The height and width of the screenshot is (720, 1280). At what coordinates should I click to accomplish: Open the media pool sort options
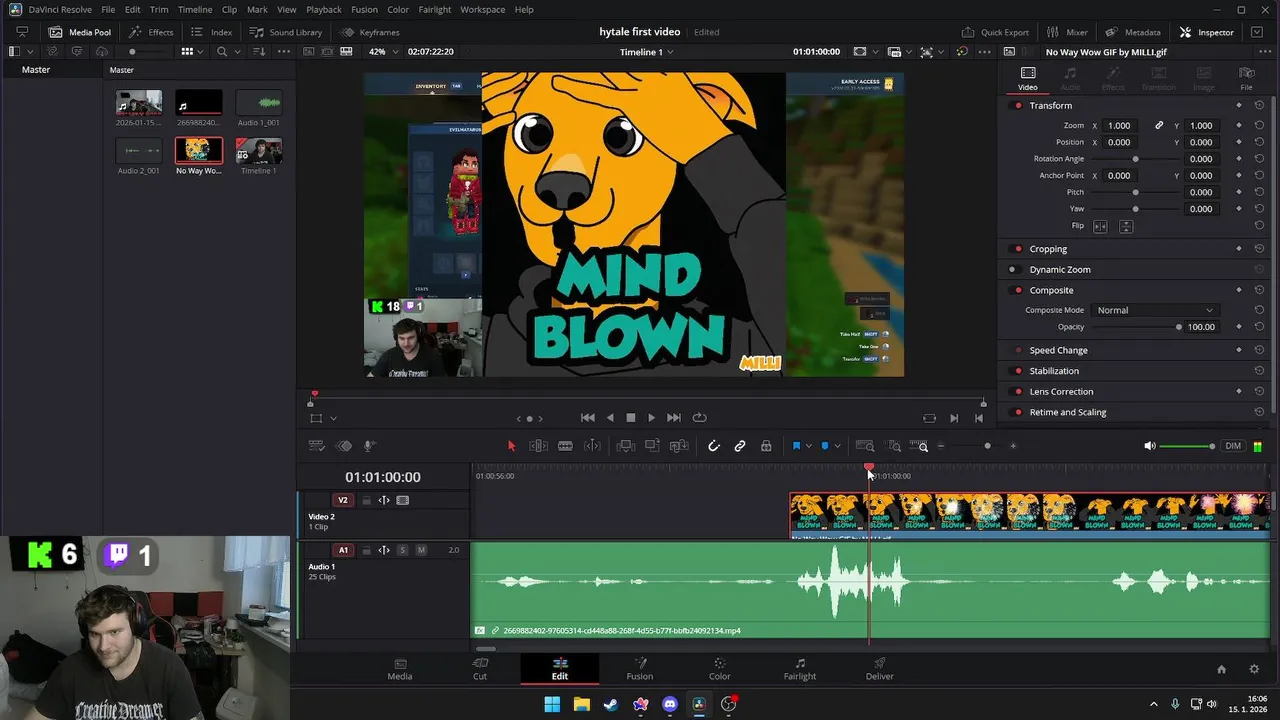(x=259, y=52)
